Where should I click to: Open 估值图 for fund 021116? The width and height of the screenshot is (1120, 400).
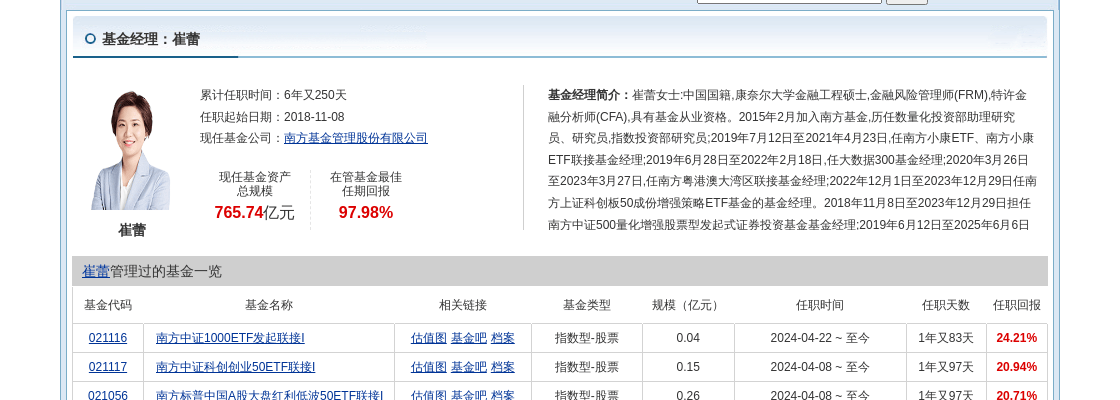click(x=429, y=338)
